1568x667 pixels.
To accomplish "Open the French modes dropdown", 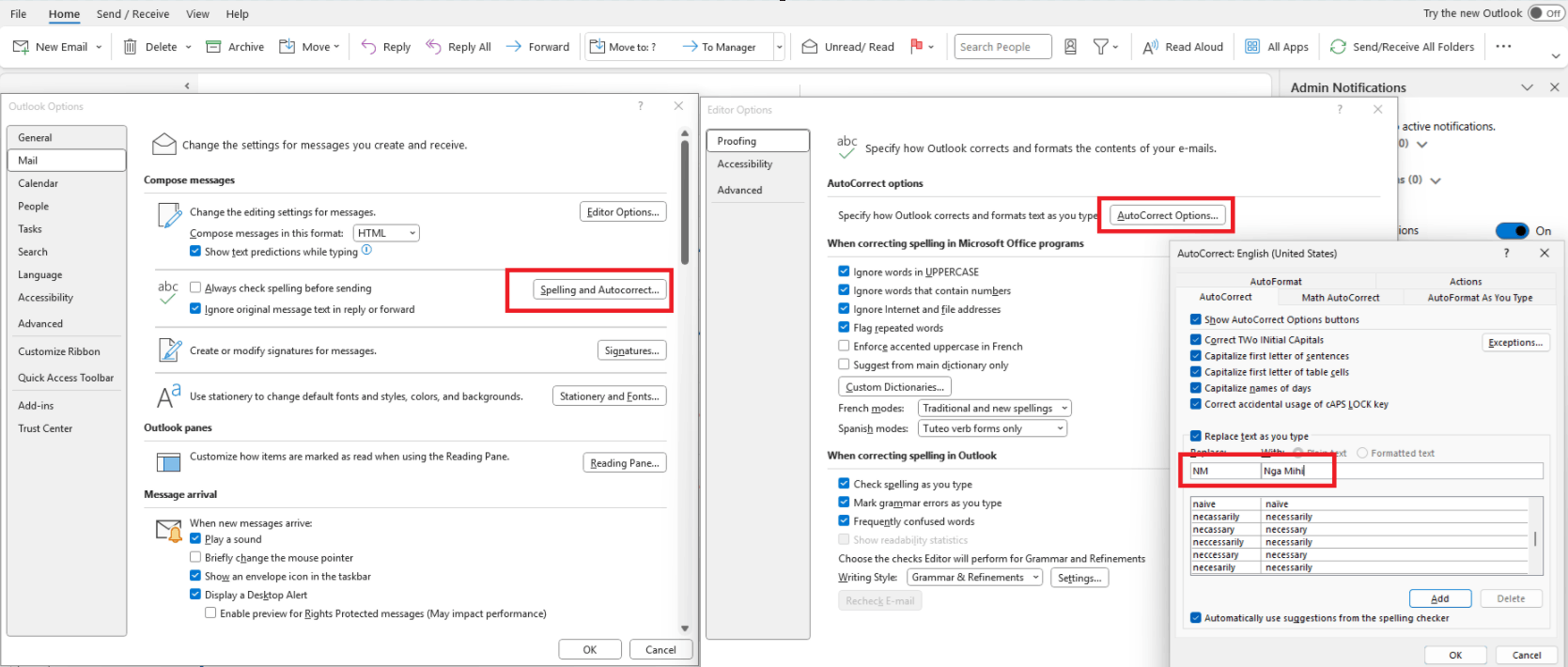I will pos(995,408).
